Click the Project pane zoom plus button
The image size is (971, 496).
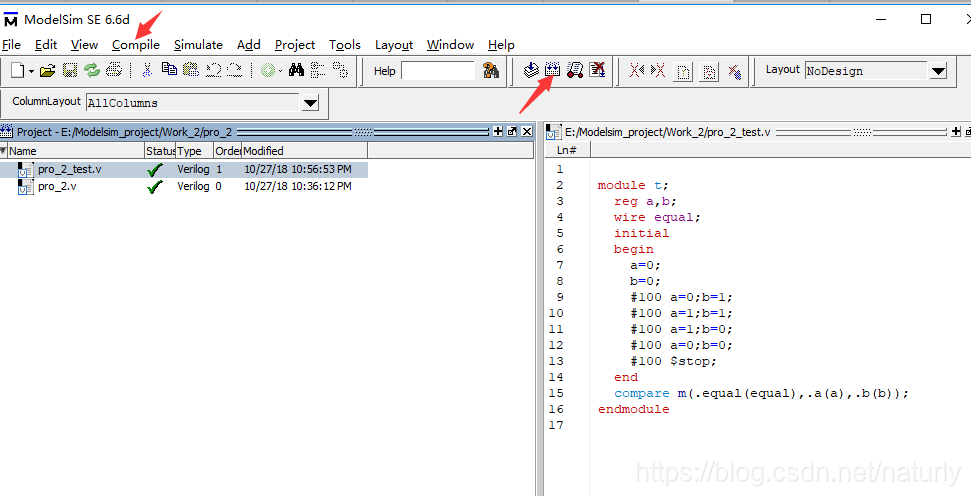tap(498, 131)
